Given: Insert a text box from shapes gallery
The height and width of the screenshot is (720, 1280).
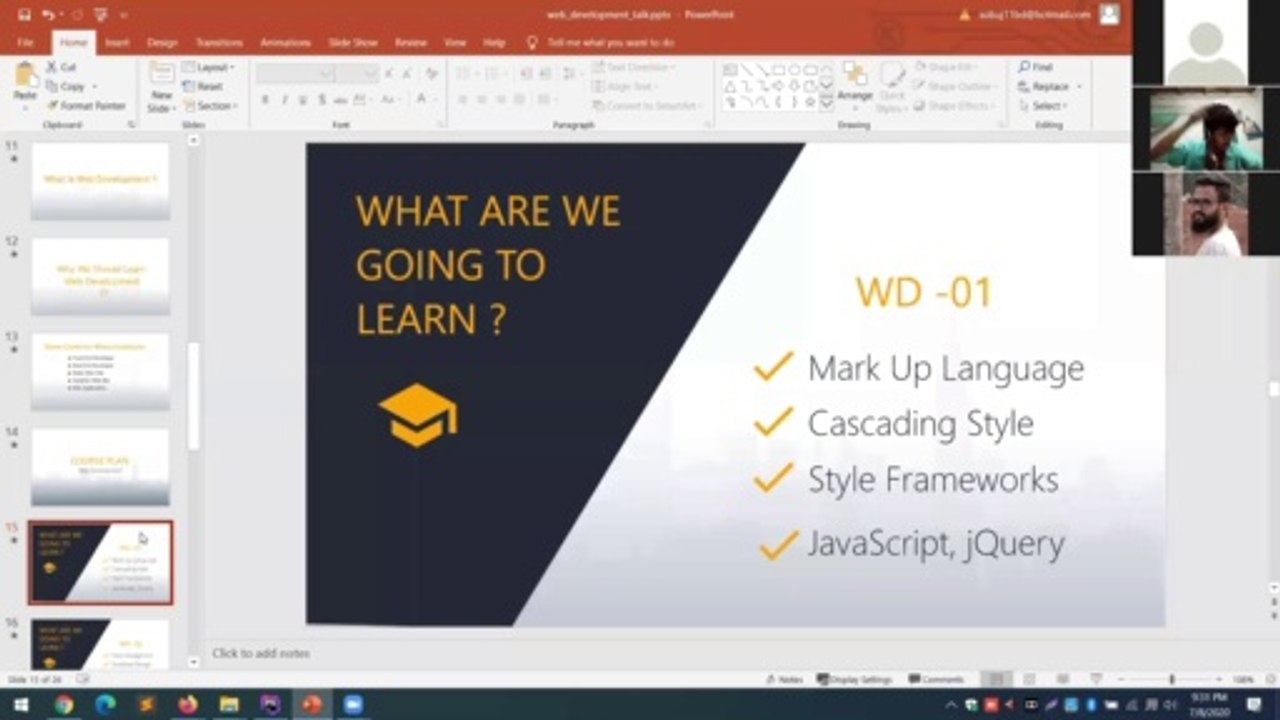Looking at the screenshot, I should click(x=730, y=70).
